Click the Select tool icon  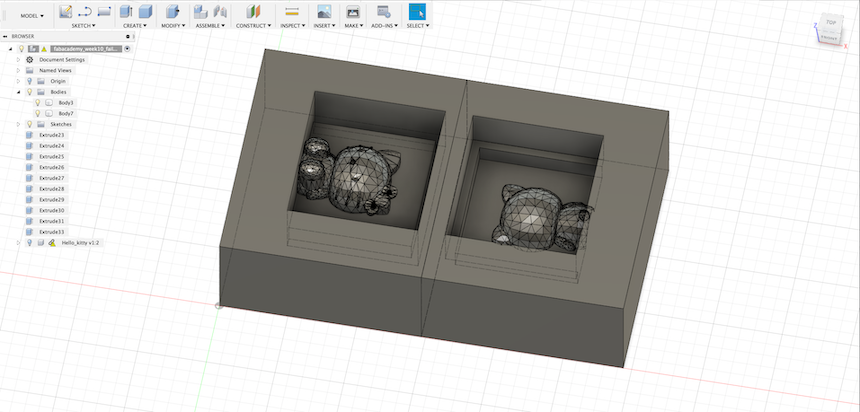(417, 11)
